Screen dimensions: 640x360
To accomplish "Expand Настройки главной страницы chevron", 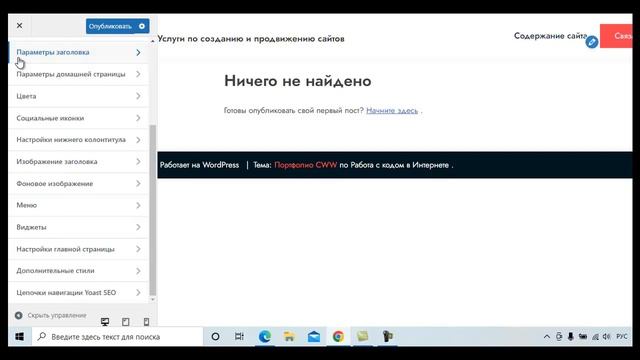I will 138,249.
